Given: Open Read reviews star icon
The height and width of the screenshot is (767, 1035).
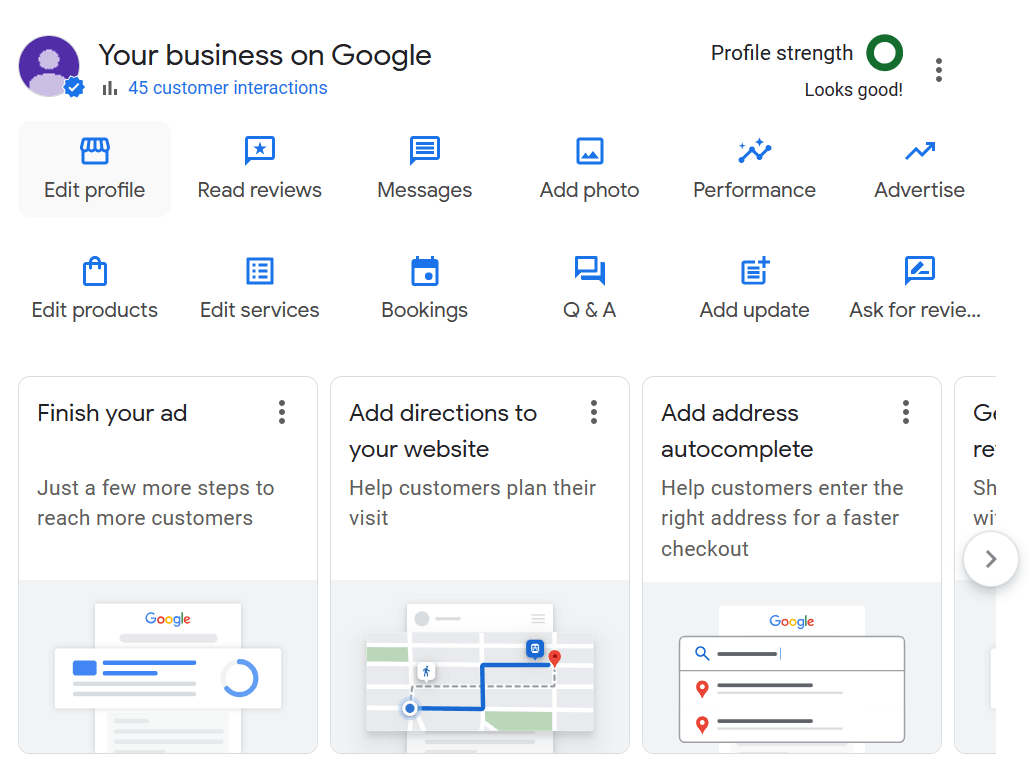Looking at the screenshot, I should [x=259, y=151].
